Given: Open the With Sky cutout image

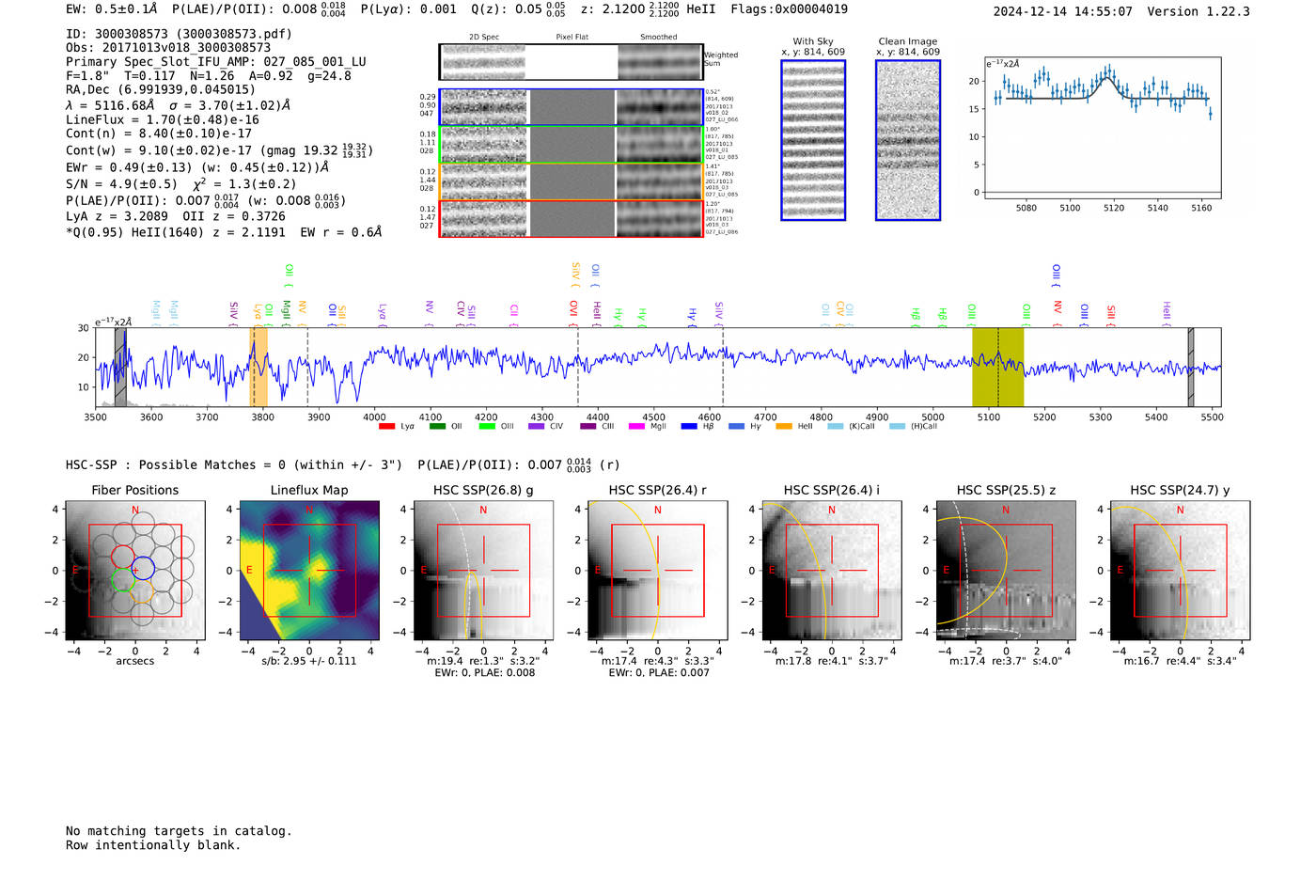Looking at the screenshot, I should point(813,140).
